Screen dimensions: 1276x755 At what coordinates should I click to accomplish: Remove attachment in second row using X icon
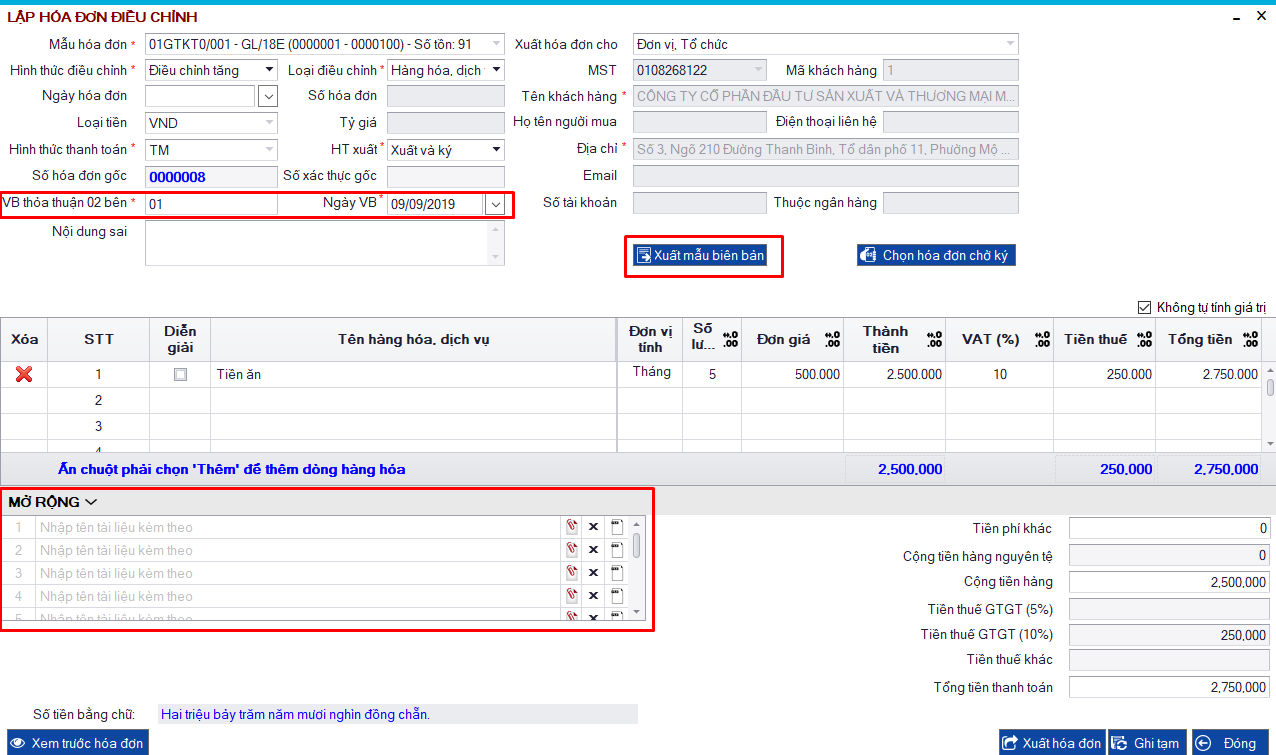(593, 550)
